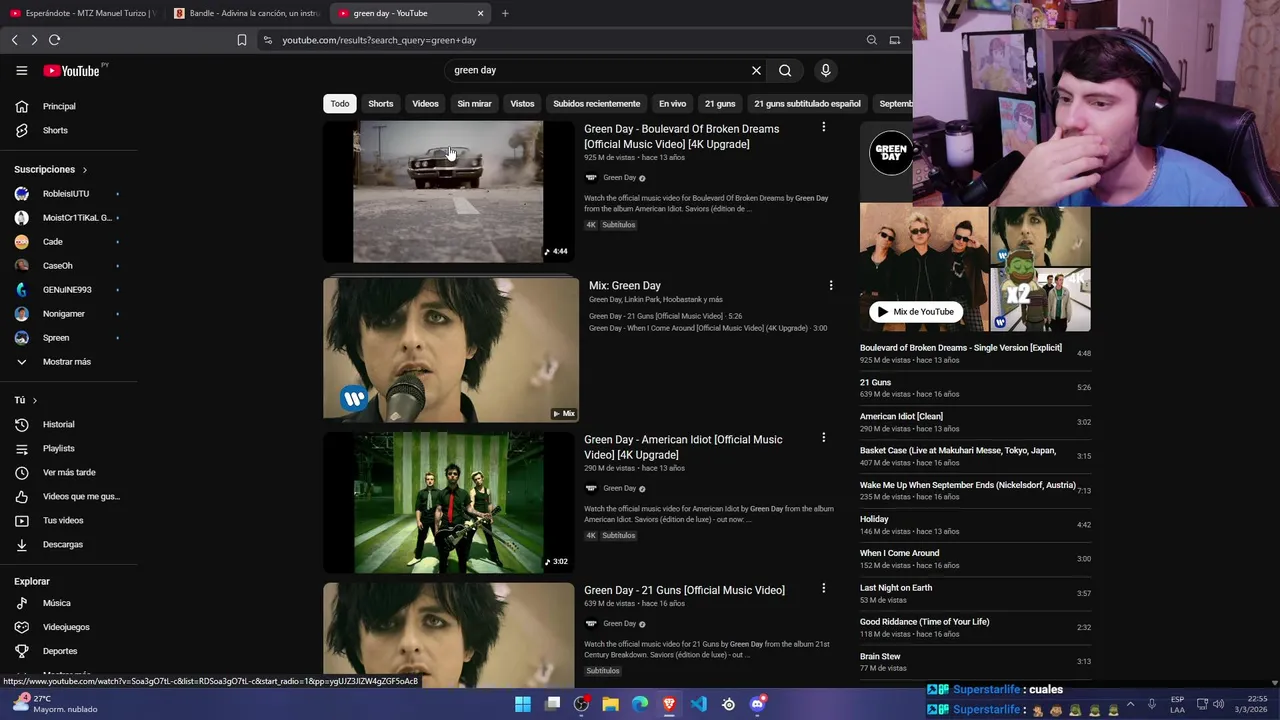Open Visual Studio Code from taskbar

pos(699,704)
